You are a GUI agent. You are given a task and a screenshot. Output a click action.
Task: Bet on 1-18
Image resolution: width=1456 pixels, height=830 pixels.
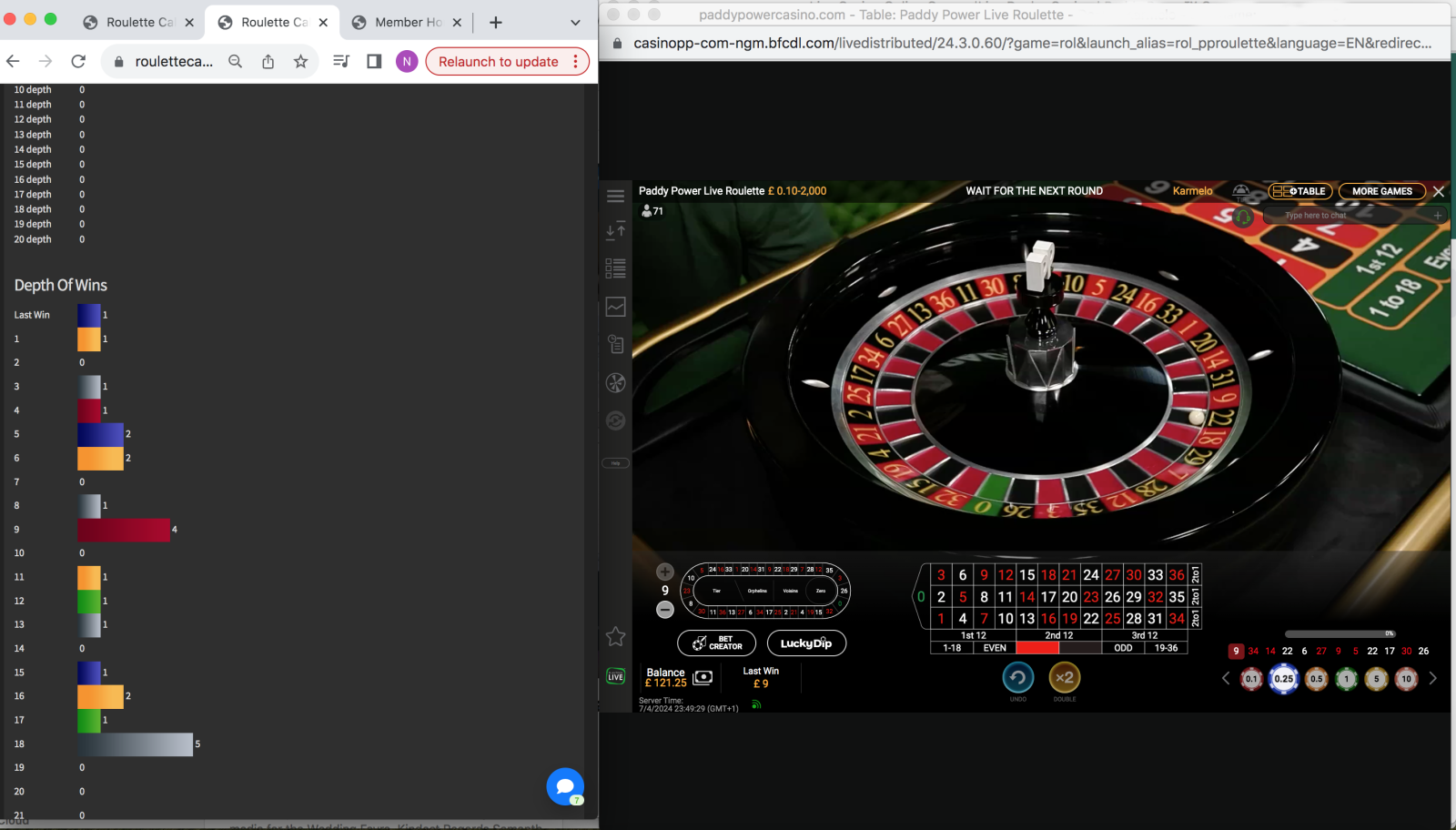tap(952, 648)
